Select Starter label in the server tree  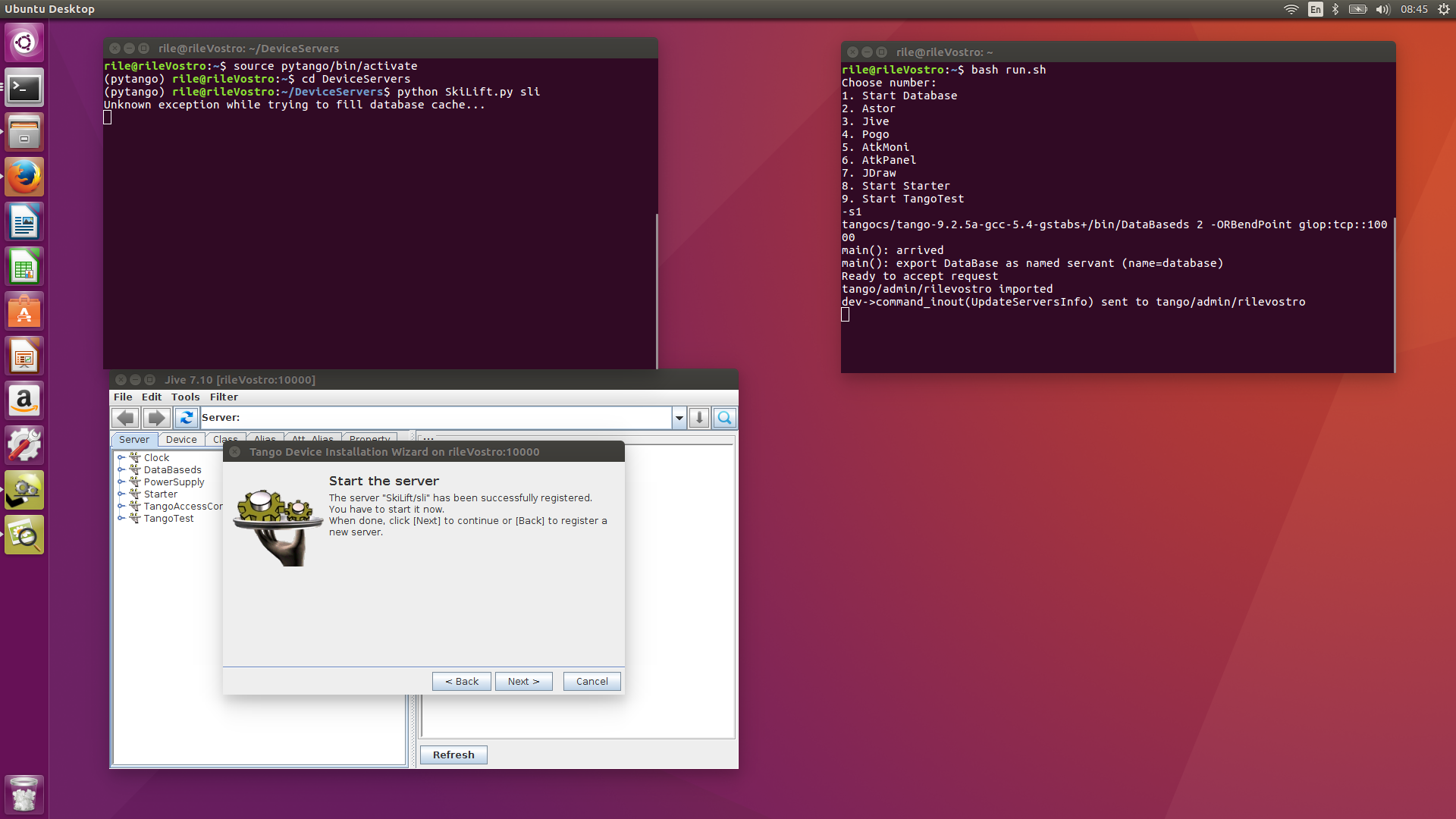click(x=161, y=494)
